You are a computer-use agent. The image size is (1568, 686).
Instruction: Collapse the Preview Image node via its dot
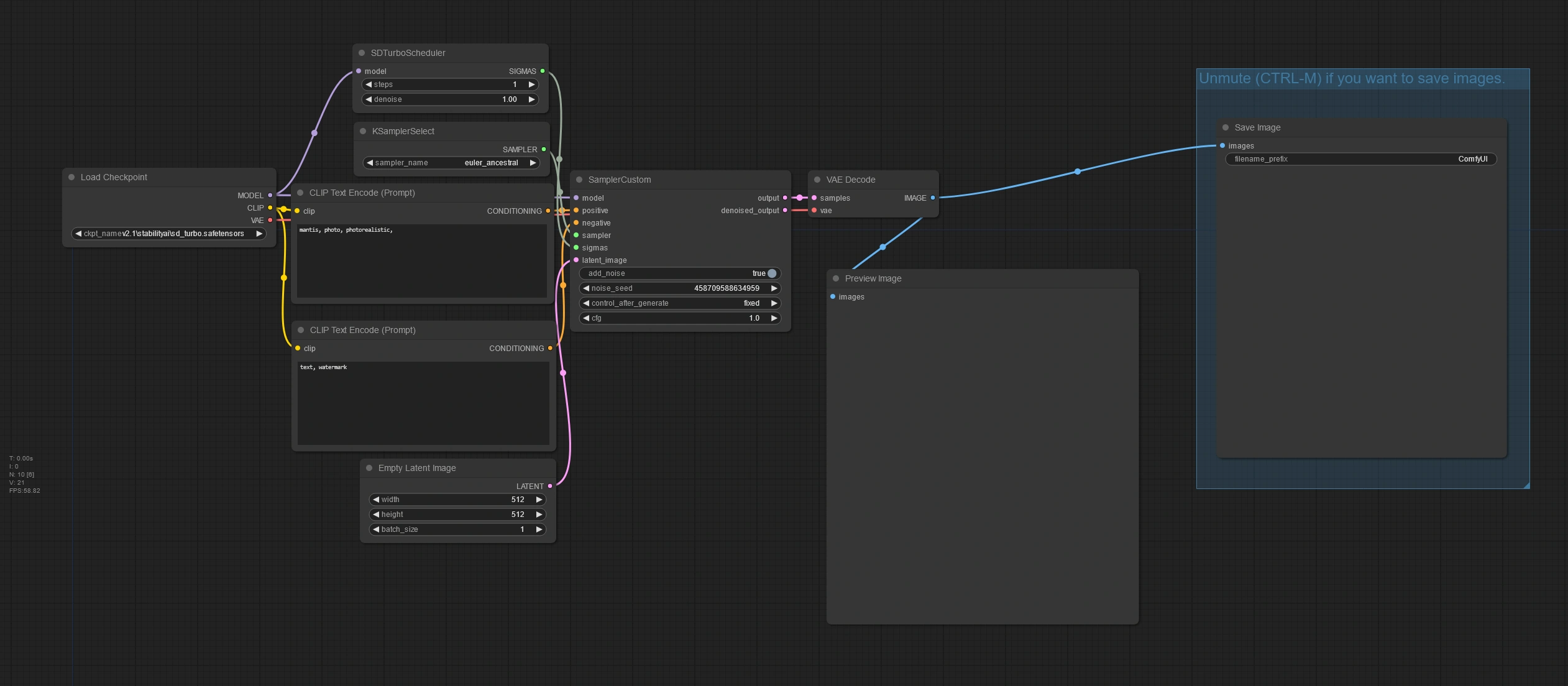836,278
